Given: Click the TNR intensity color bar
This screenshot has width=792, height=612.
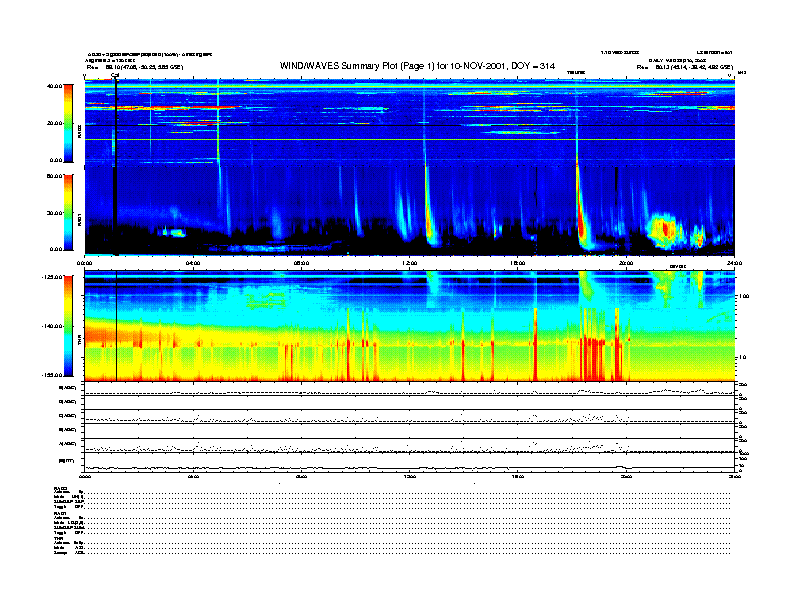Looking at the screenshot, I should point(68,326).
